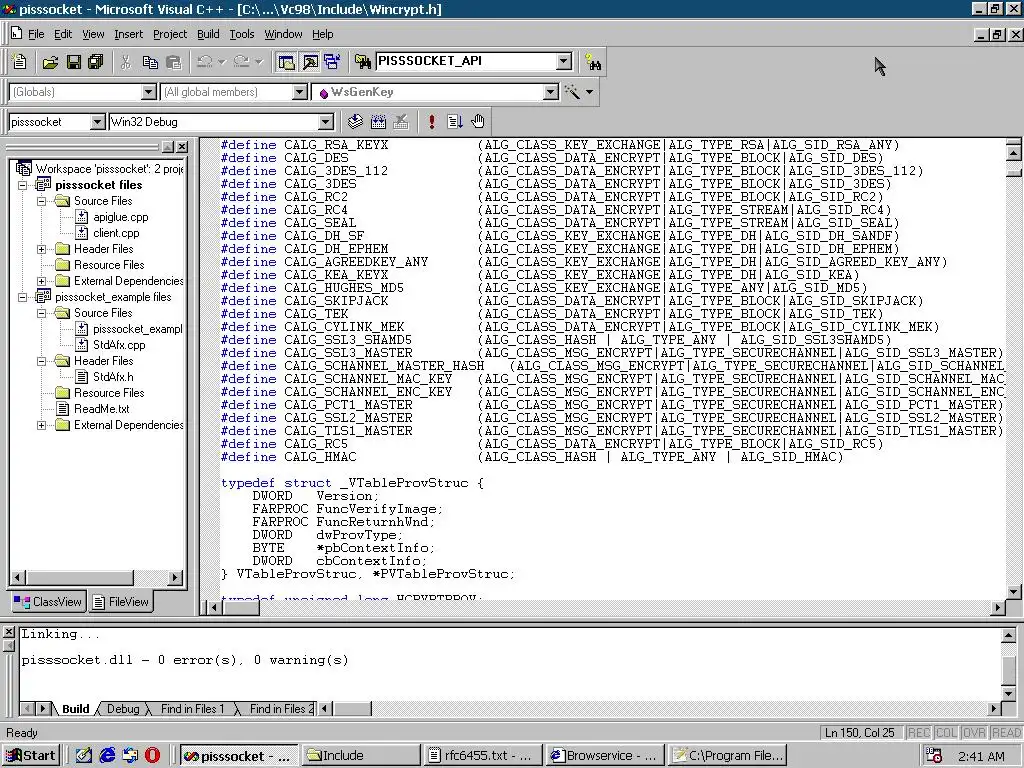The image size is (1024, 768).
Task: Open the WsGenKey member dropdown
Action: pos(551,92)
